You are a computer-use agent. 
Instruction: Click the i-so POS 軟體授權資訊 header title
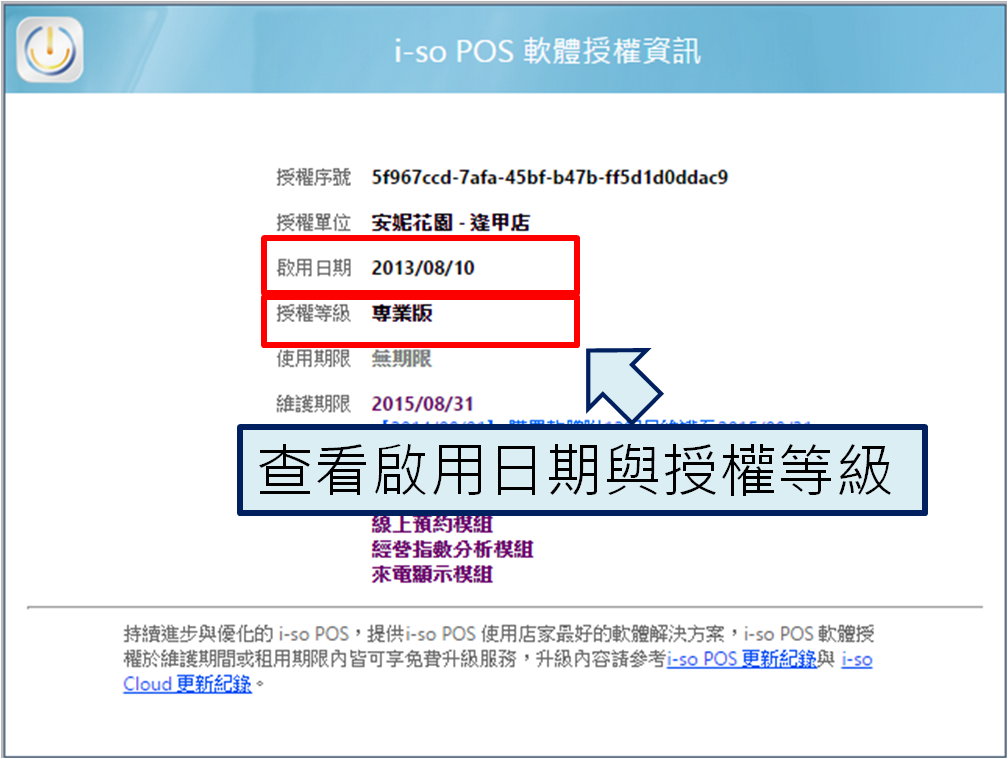tap(547, 51)
